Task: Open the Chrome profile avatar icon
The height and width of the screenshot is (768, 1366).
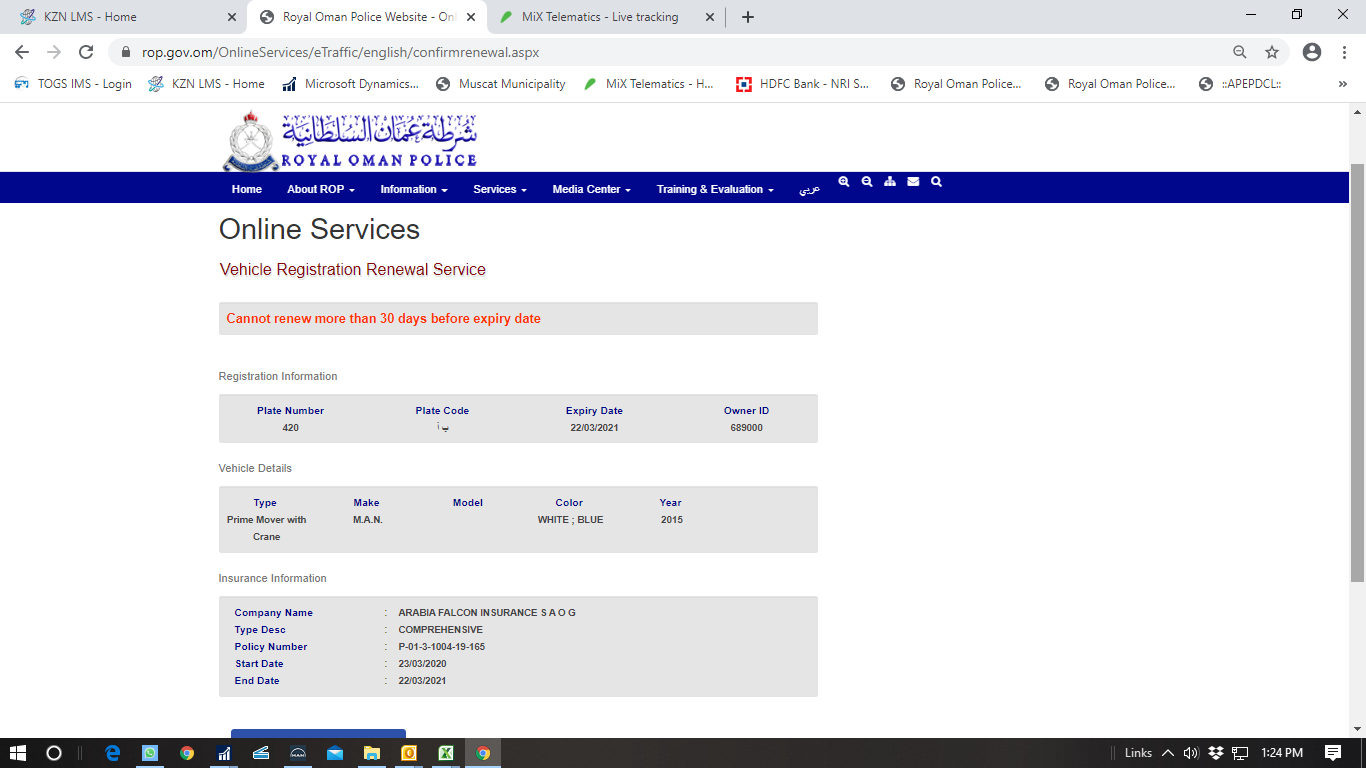Action: coord(1312,52)
